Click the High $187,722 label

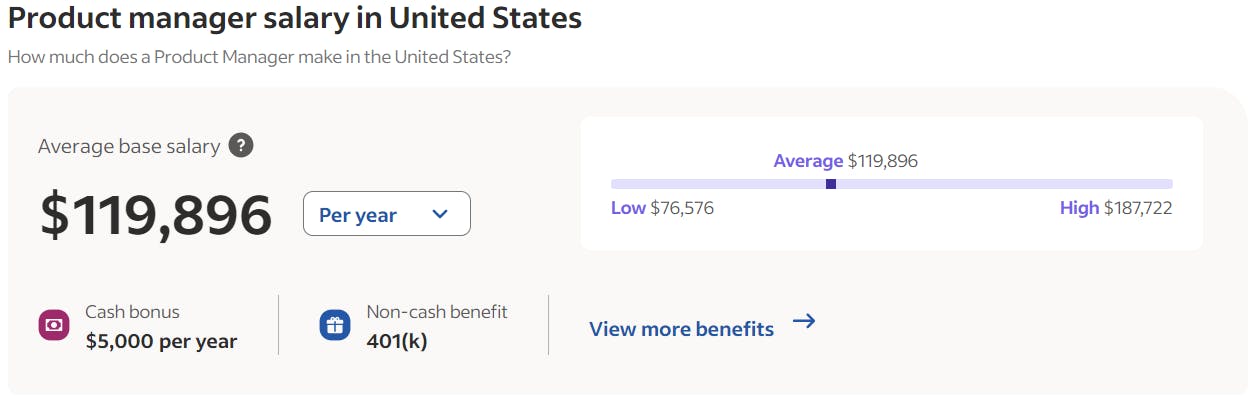pyautogui.click(x=1116, y=208)
